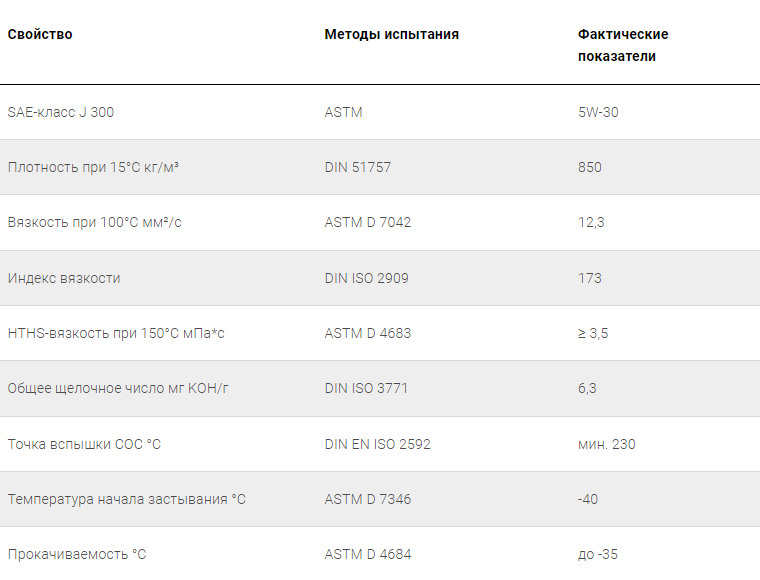The height and width of the screenshot is (580, 760).
Task: Click the Методы испытания column header
Action: tap(392, 34)
